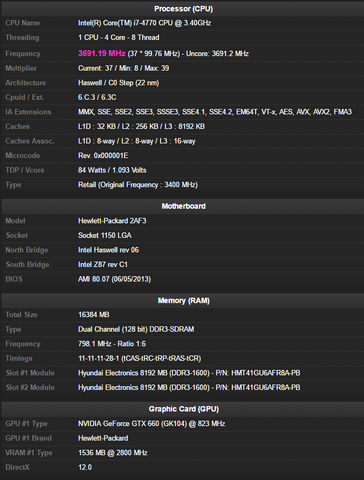Click the 84 Watts / 1.093 Volts value

tap(112, 170)
